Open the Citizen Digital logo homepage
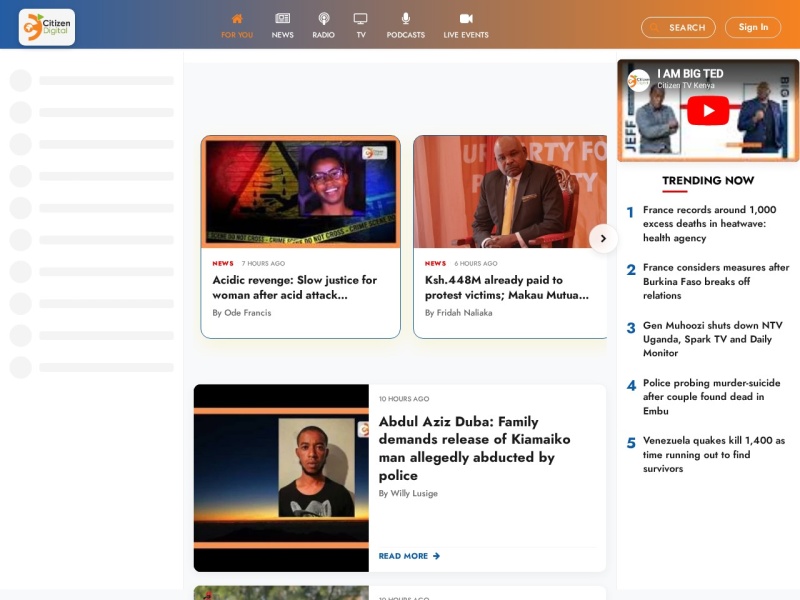 pos(47,27)
